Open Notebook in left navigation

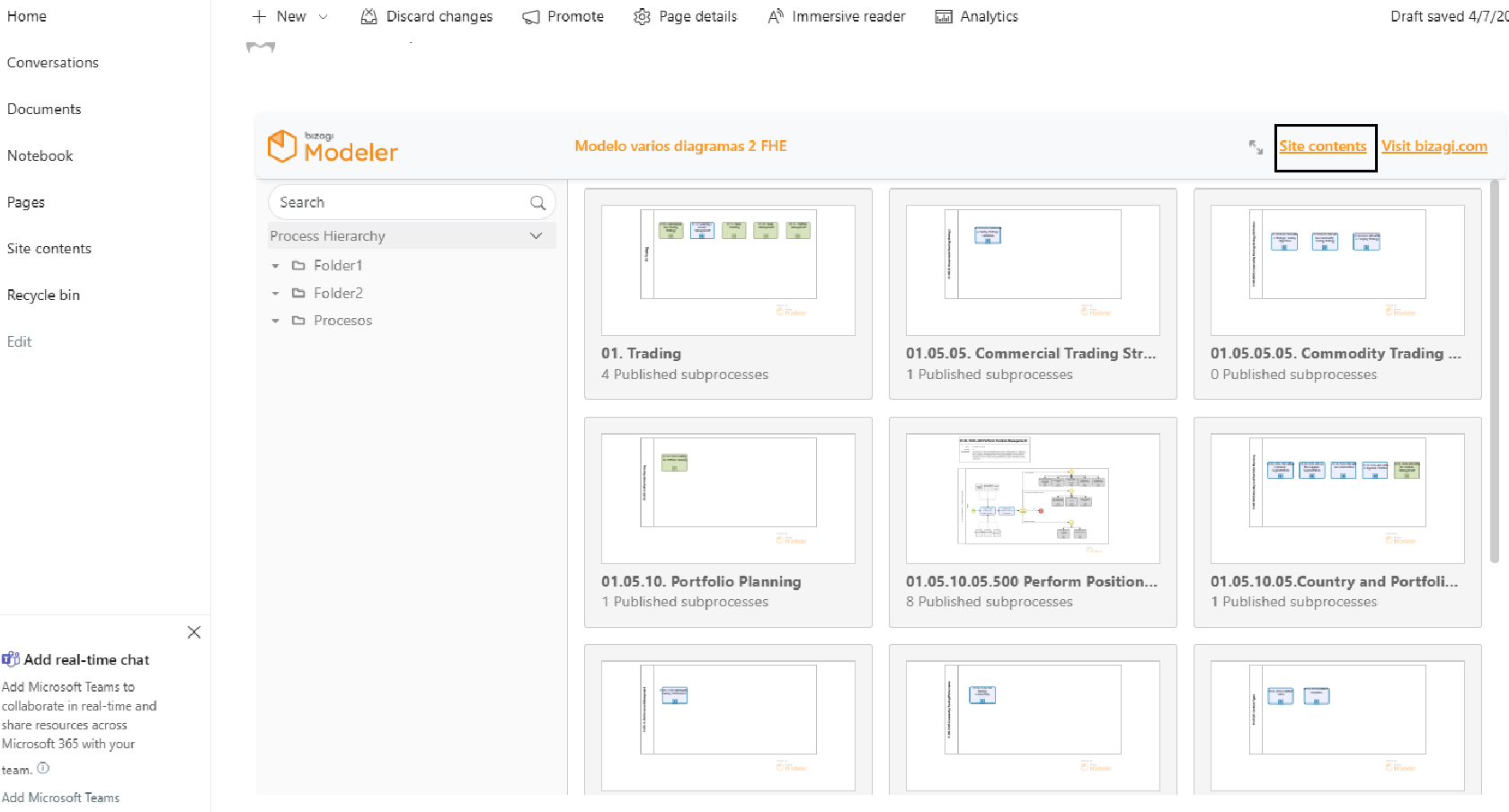[40, 156]
